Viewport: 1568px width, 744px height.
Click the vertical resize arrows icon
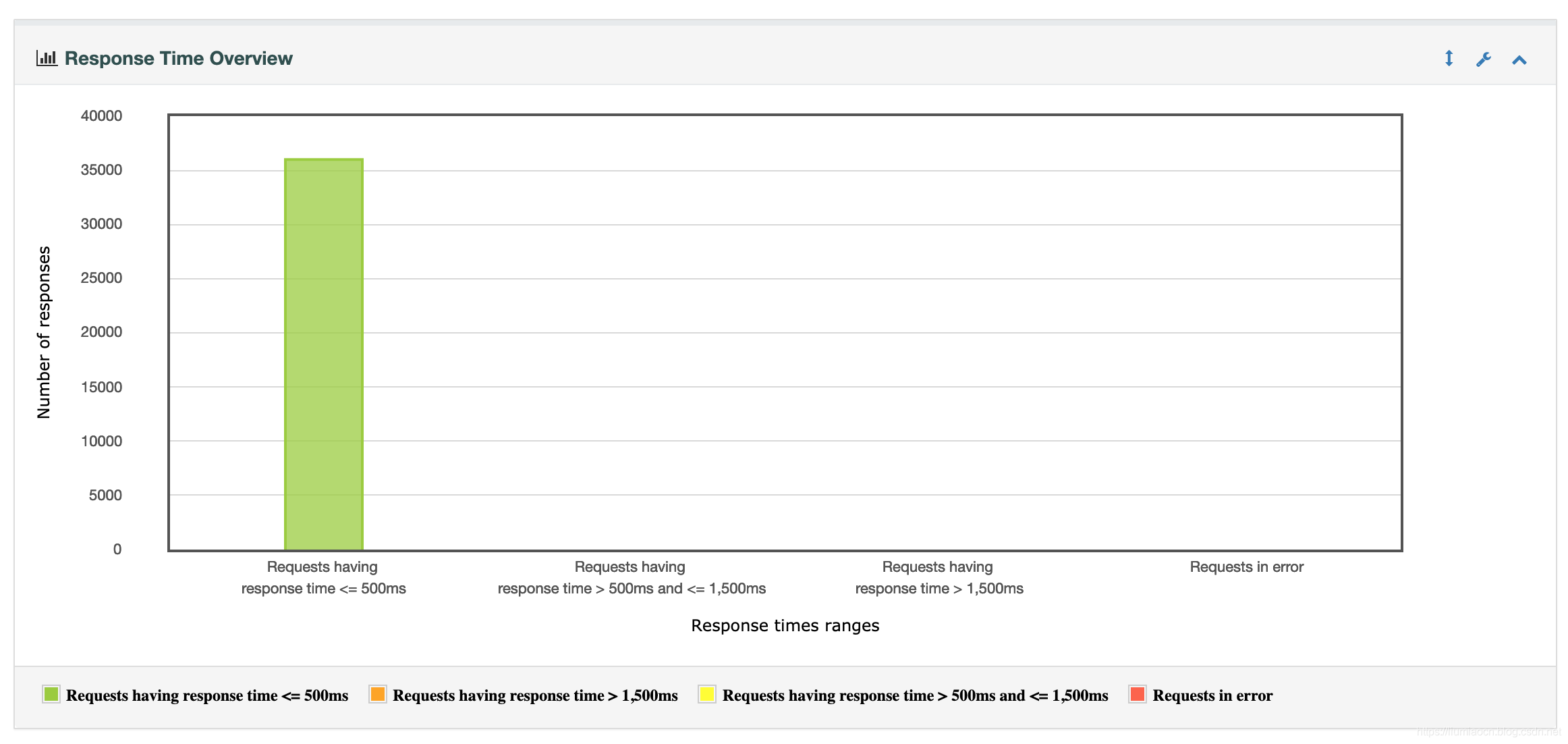1449,59
